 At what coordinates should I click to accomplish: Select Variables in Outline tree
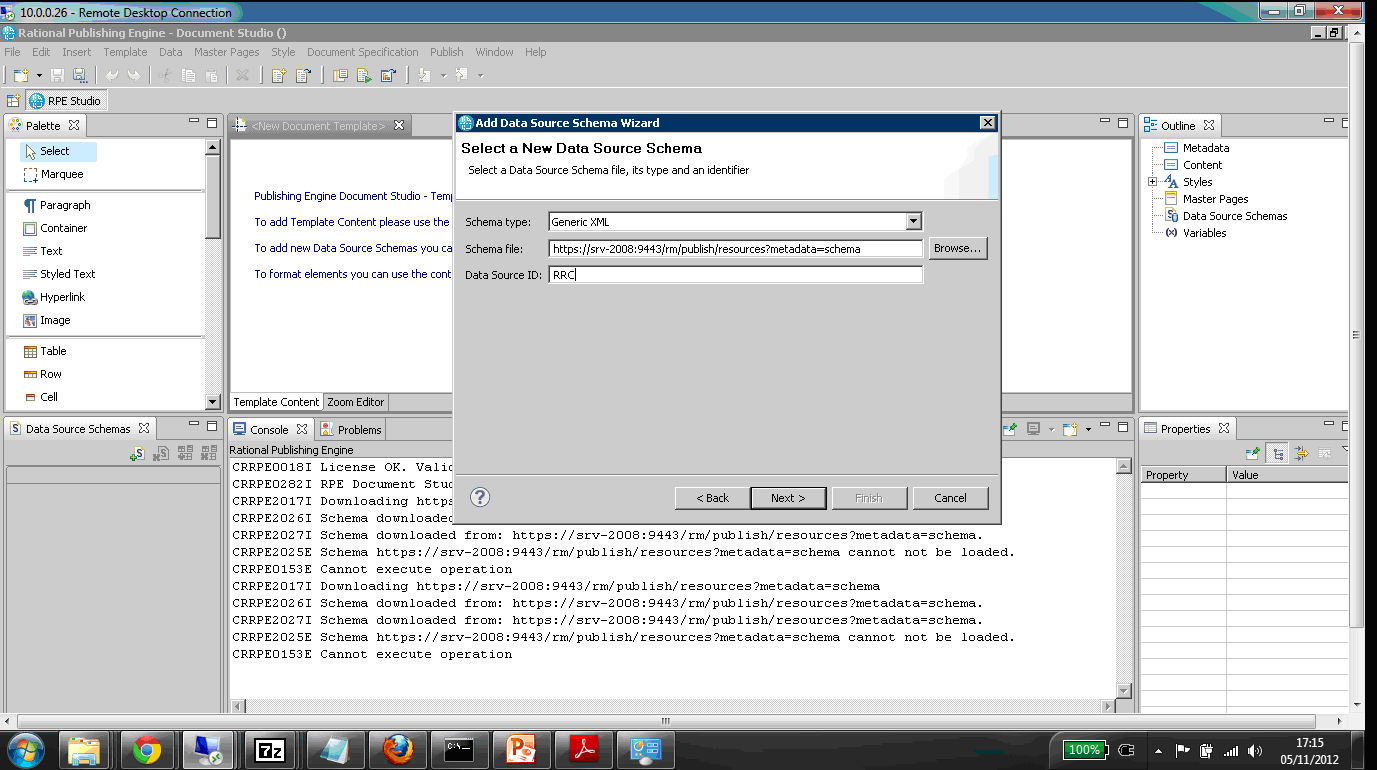point(1195,233)
